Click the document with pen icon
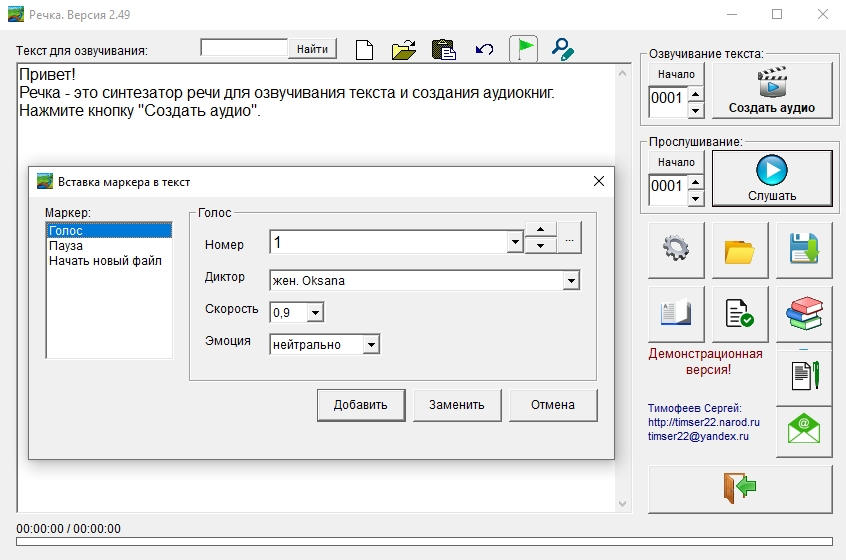 [x=804, y=377]
